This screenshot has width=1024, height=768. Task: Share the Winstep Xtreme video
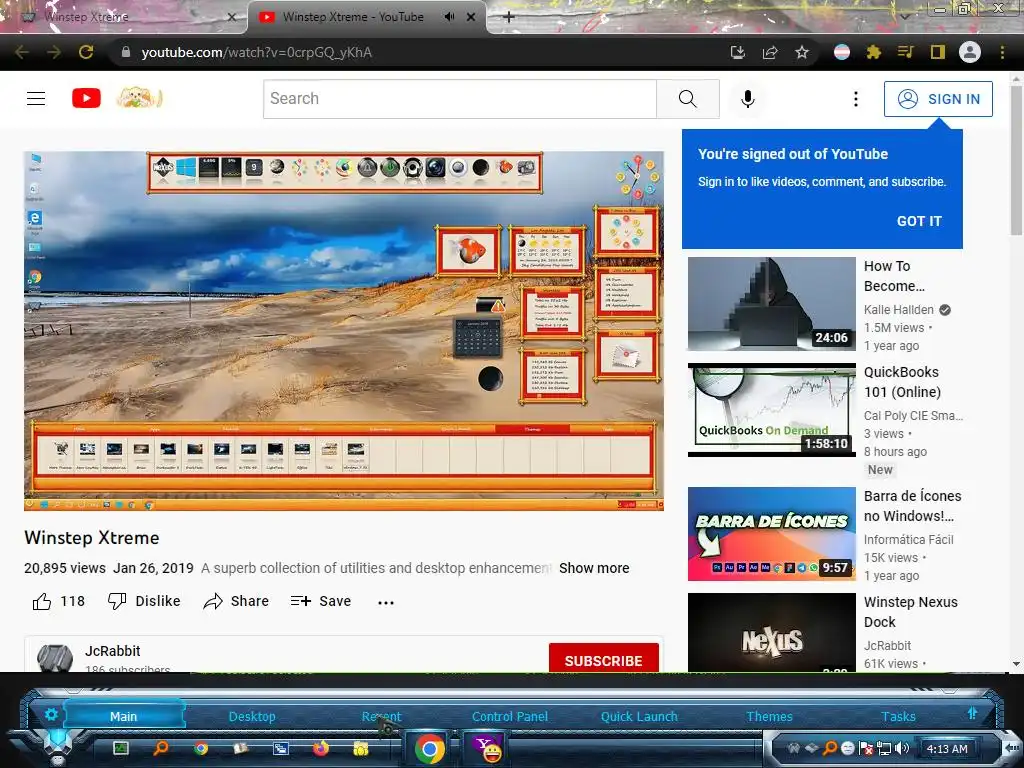[236, 601]
